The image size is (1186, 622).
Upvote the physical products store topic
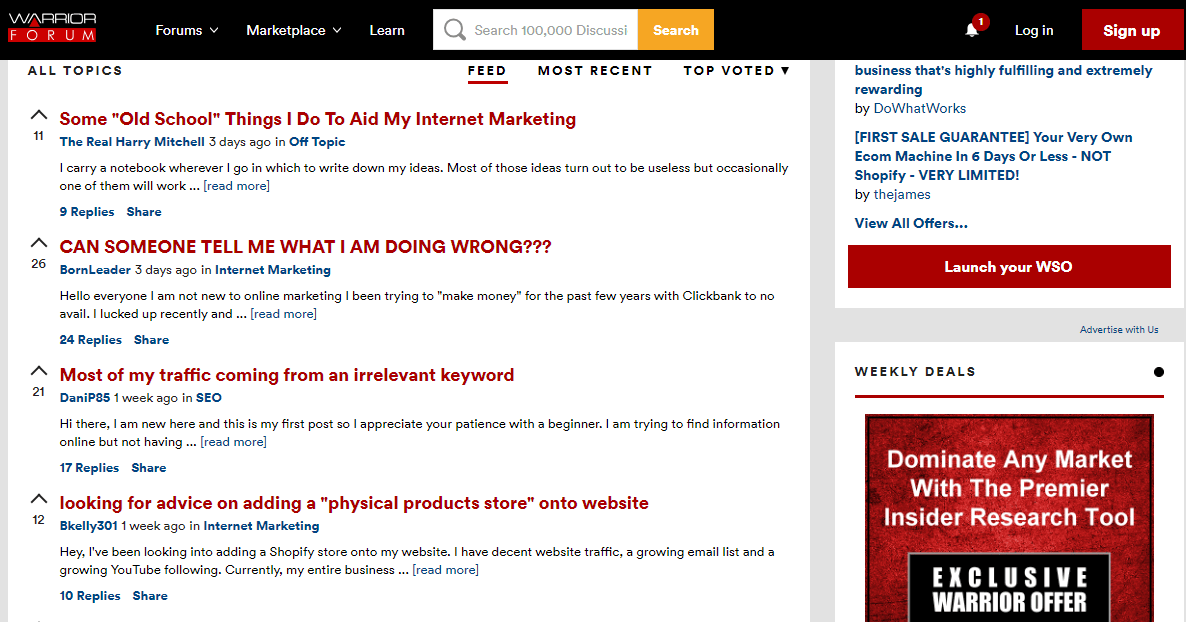pos(39,498)
